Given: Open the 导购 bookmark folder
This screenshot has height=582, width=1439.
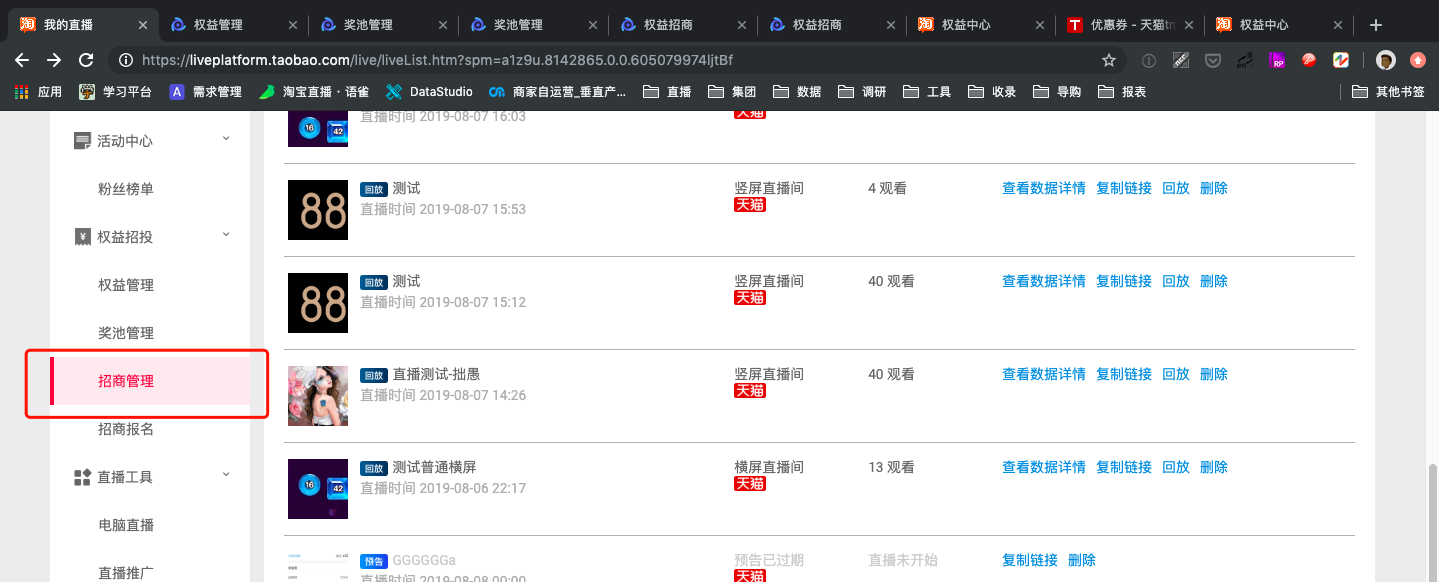Looking at the screenshot, I should tap(1057, 91).
